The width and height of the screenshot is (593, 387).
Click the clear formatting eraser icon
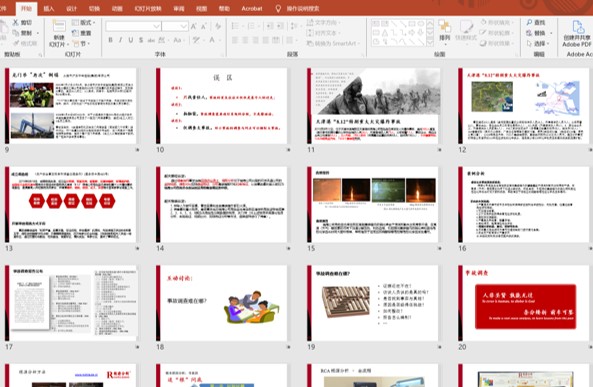pos(218,26)
